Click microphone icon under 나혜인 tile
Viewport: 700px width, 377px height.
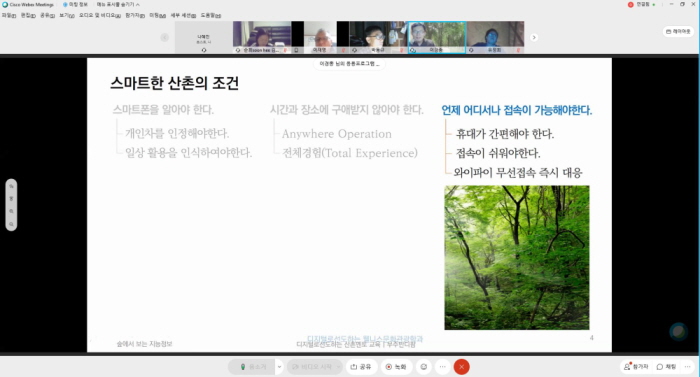click(204, 50)
